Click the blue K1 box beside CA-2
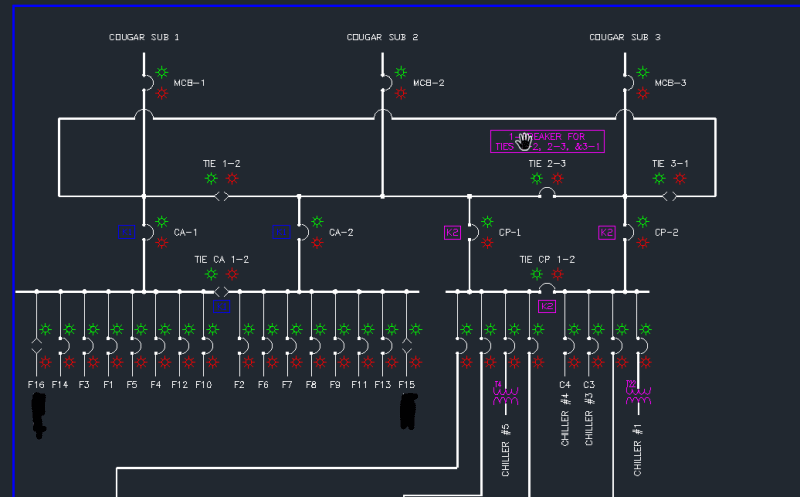Viewport: 800px width, 497px height. tap(281, 232)
